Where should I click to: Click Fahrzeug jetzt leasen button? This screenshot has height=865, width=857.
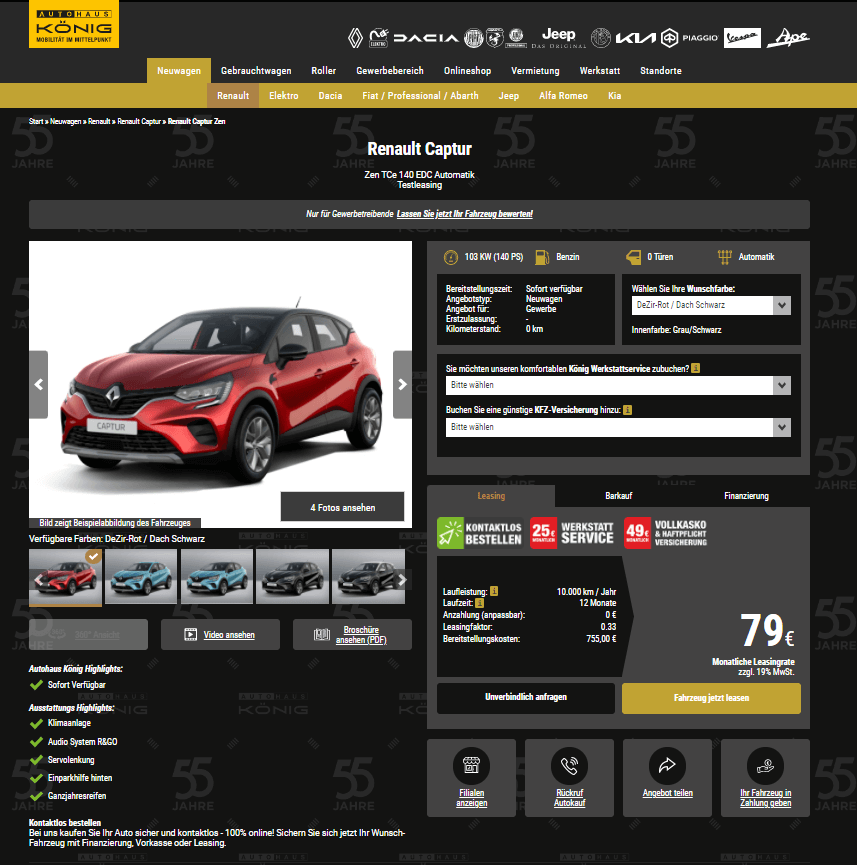(x=711, y=698)
